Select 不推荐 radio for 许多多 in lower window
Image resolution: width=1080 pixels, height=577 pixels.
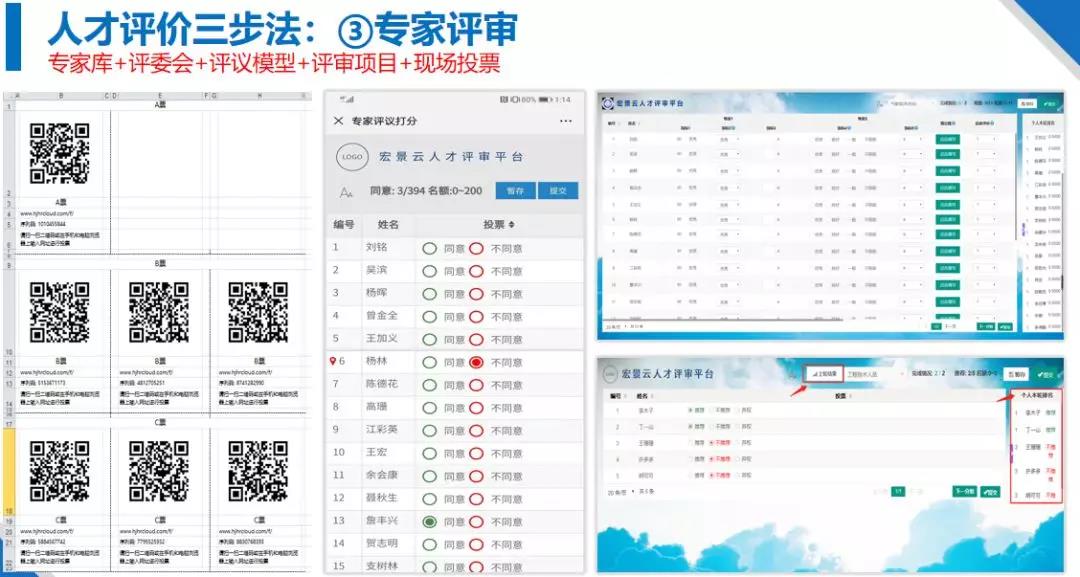[711, 459]
